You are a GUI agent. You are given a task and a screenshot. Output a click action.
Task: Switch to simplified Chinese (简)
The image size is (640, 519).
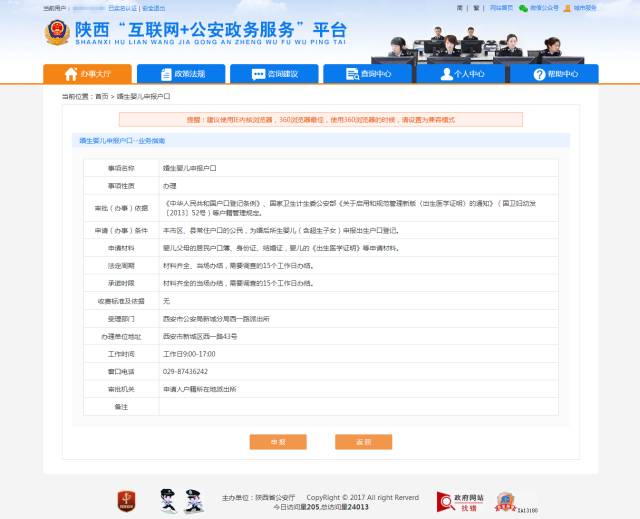click(460, 8)
